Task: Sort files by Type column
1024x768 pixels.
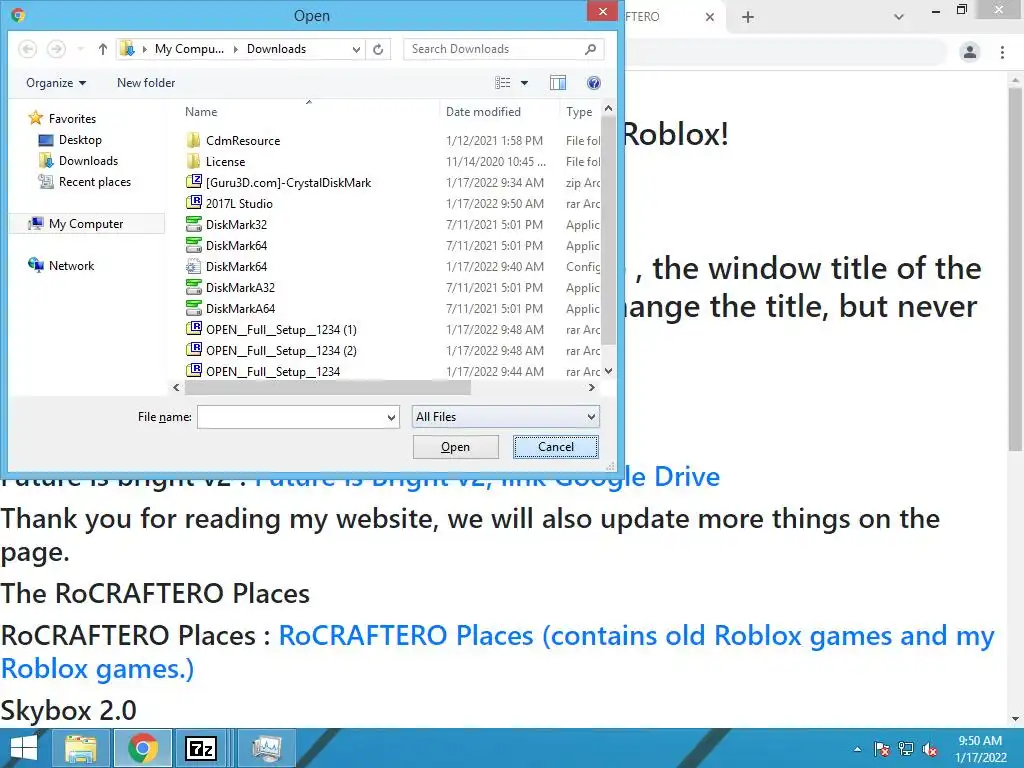Action: coord(579,112)
